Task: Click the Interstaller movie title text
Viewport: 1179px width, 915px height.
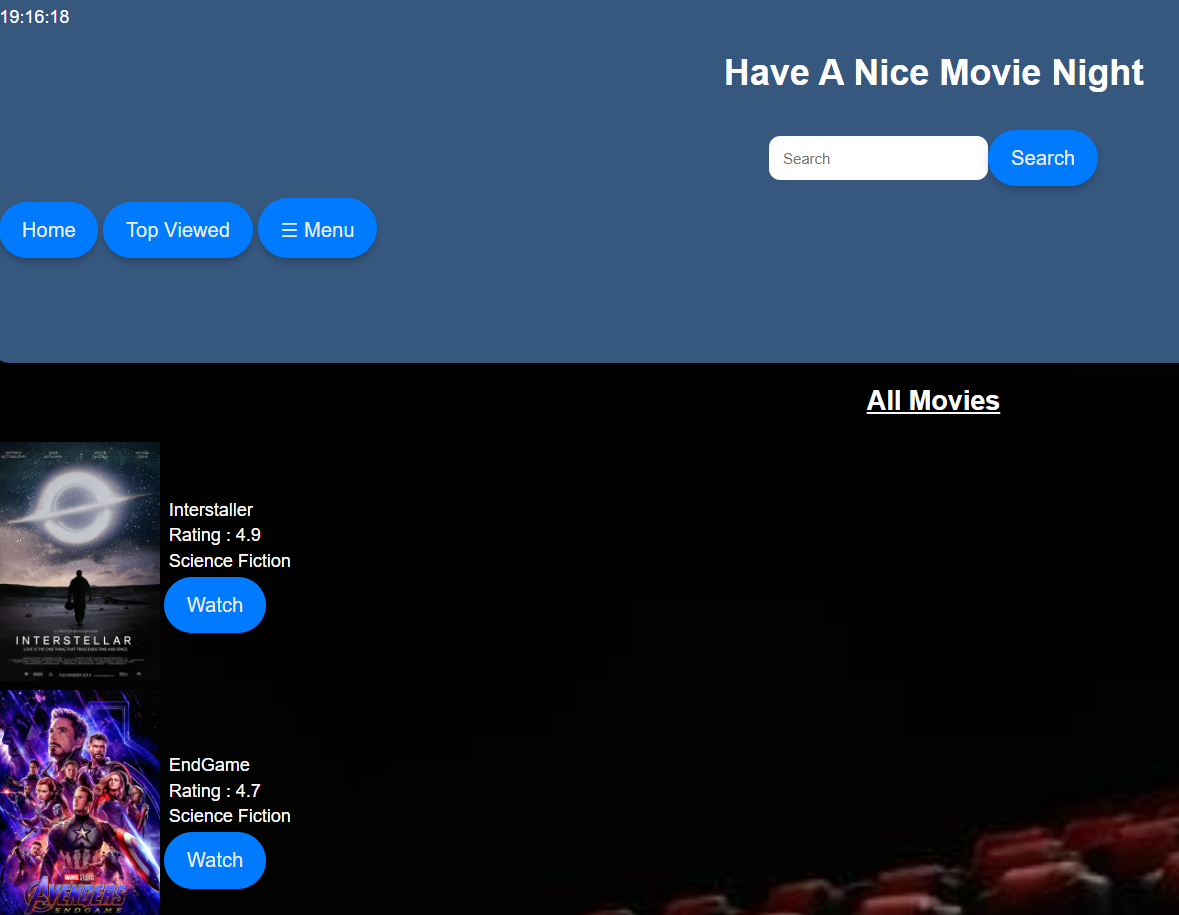Action: 210,510
